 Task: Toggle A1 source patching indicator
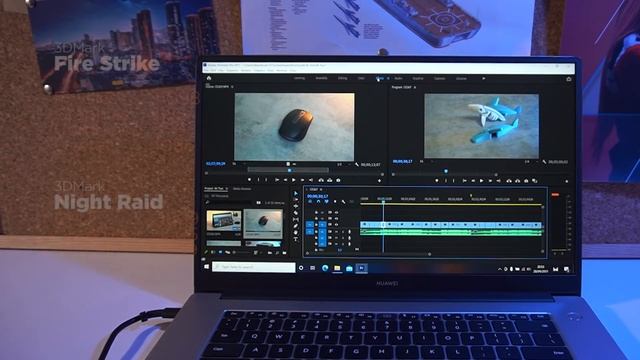(x=310, y=231)
